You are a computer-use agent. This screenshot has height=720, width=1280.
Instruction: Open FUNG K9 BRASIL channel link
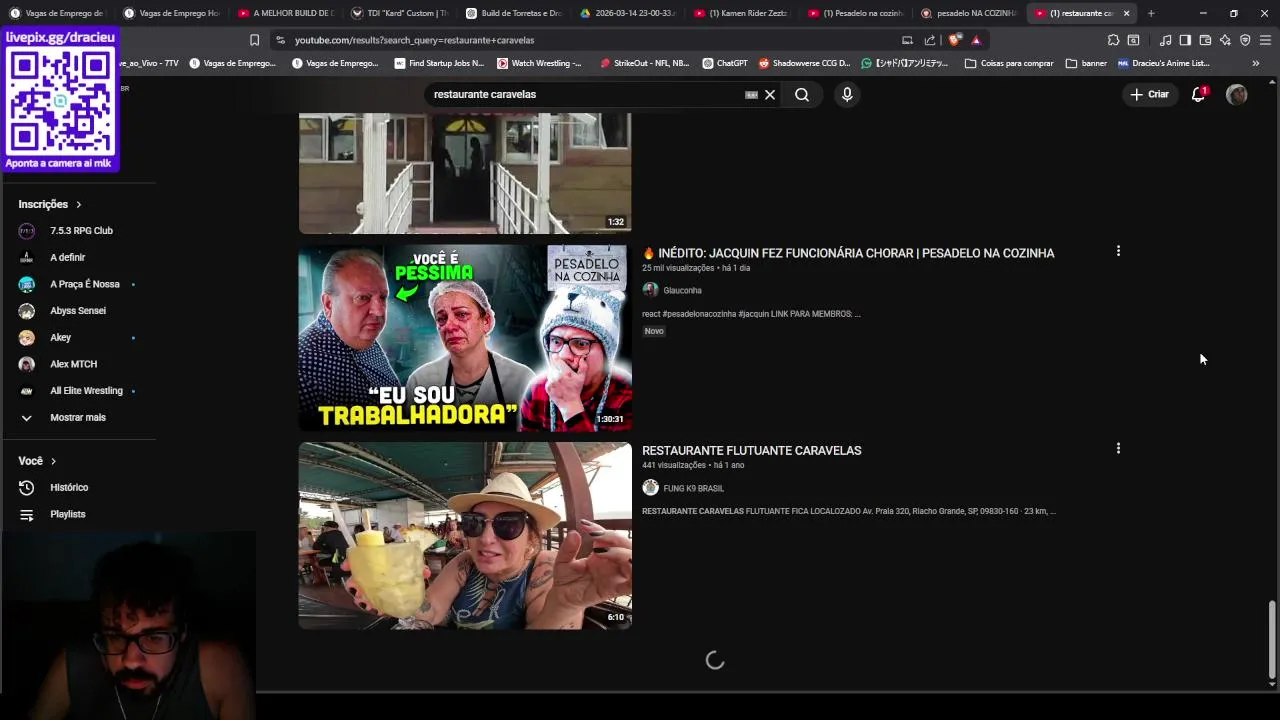point(693,488)
